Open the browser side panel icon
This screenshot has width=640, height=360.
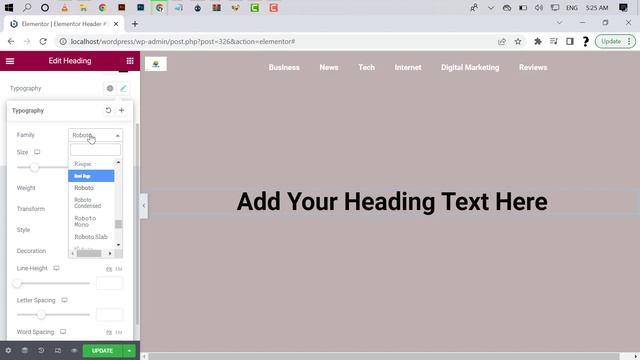pos(570,41)
